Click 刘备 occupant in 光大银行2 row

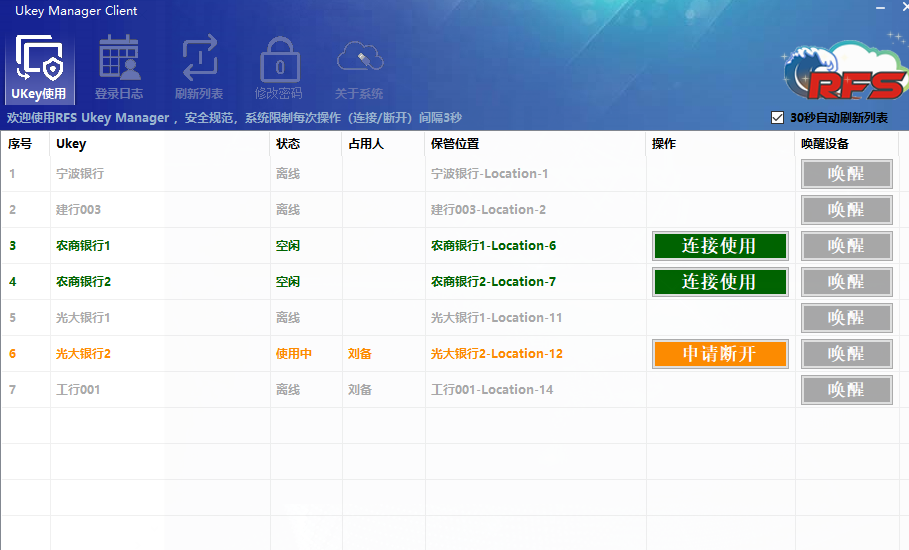[359, 354]
